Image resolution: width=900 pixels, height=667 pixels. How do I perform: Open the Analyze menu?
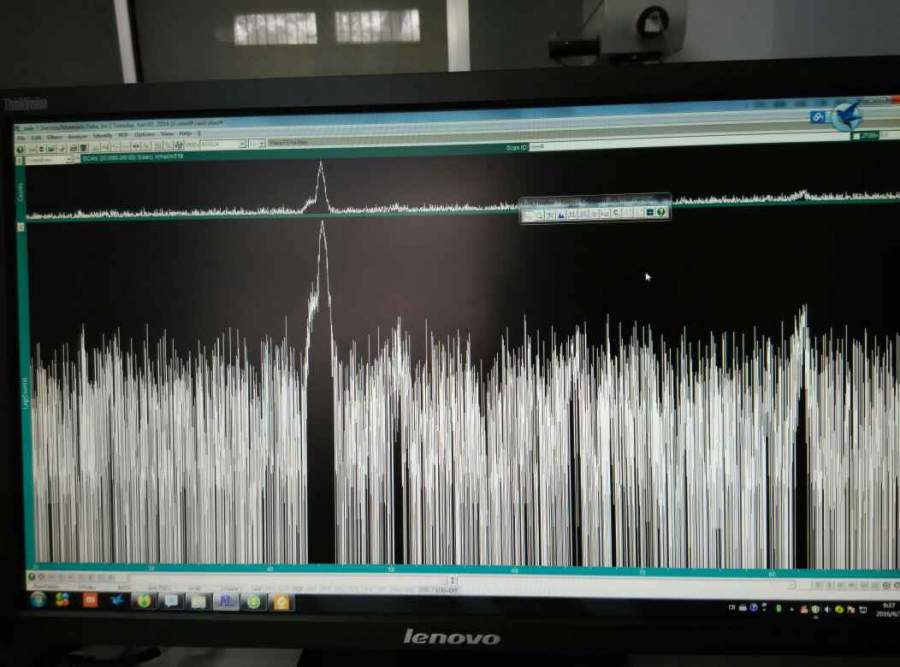pyautogui.click(x=78, y=136)
